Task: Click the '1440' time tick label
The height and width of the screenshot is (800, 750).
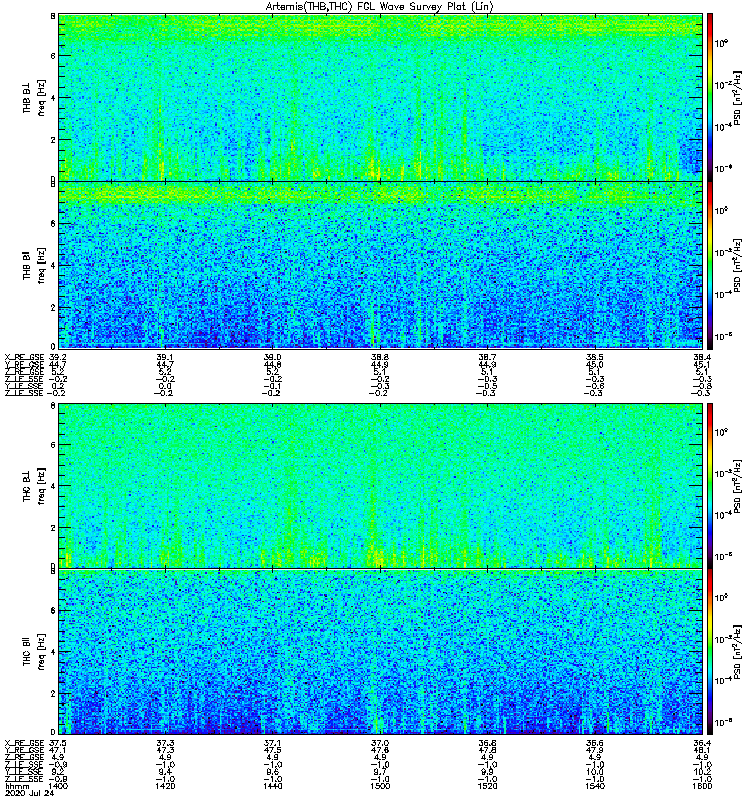Action: pyautogui.click(x=272, y=786)
